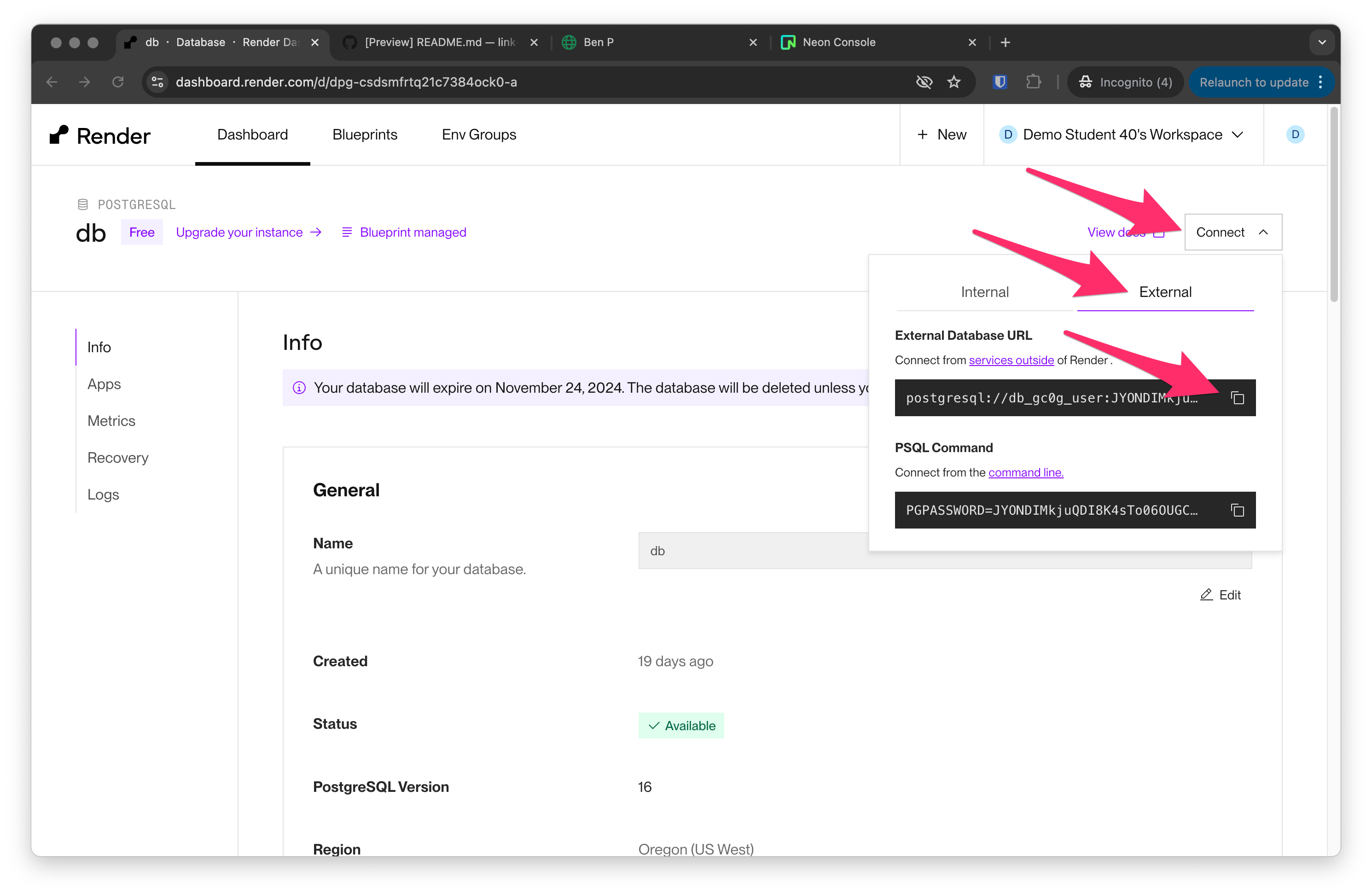Close the README.md preview tab
The height and width of the screenshot is (895, 1372).
pos(534,42)
